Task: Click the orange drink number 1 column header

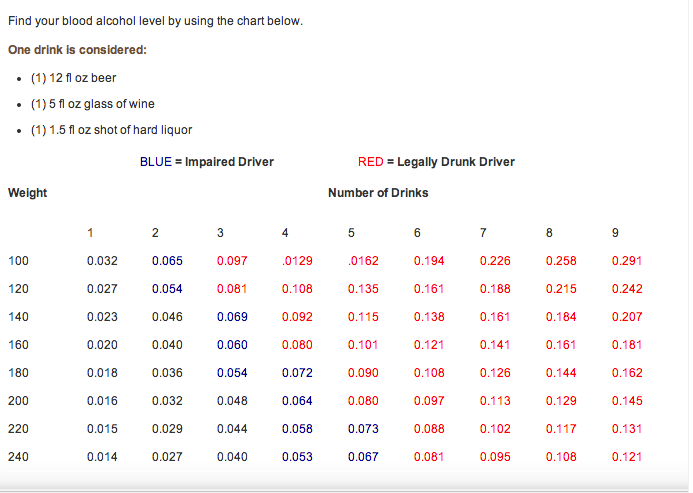Action: point(90,234)
